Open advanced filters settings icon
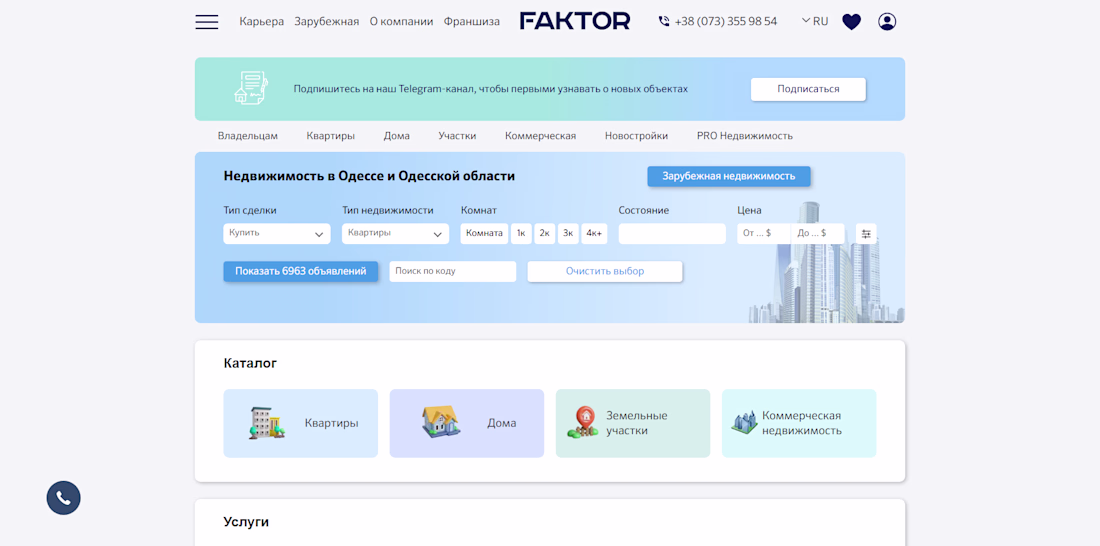 [x=866, y=234]
